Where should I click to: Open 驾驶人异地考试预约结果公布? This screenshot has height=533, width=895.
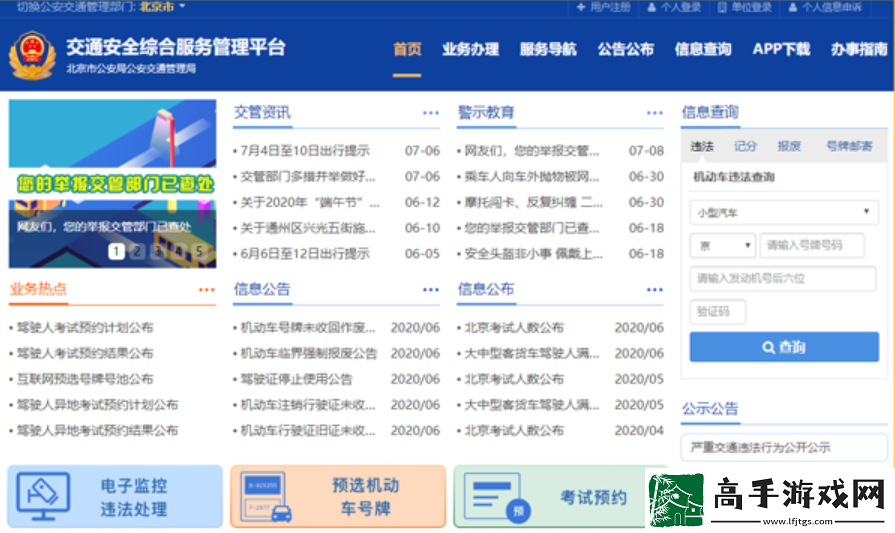tap(97, 430)
